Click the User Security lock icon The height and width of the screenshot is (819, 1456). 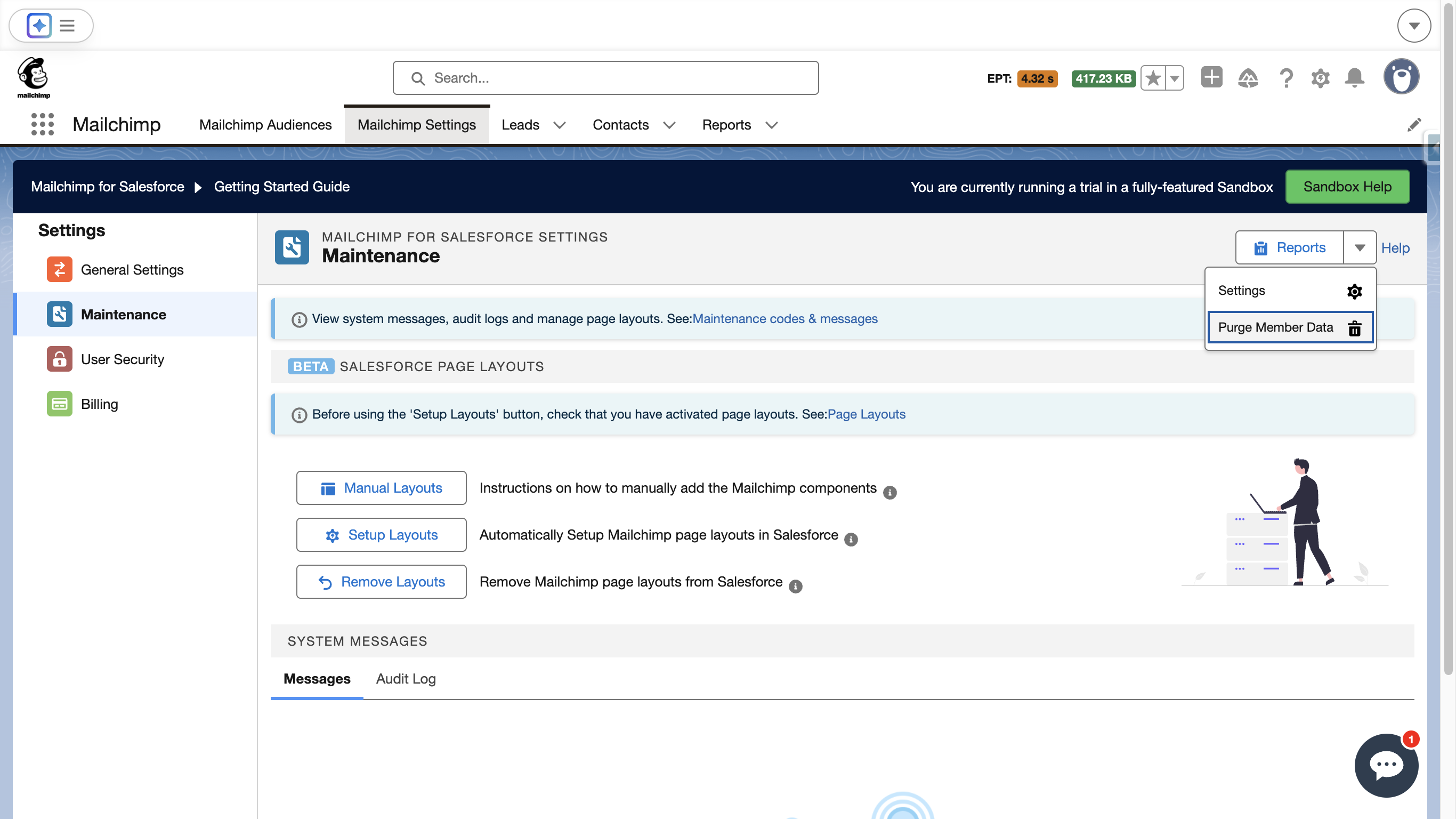click(59, 359)
